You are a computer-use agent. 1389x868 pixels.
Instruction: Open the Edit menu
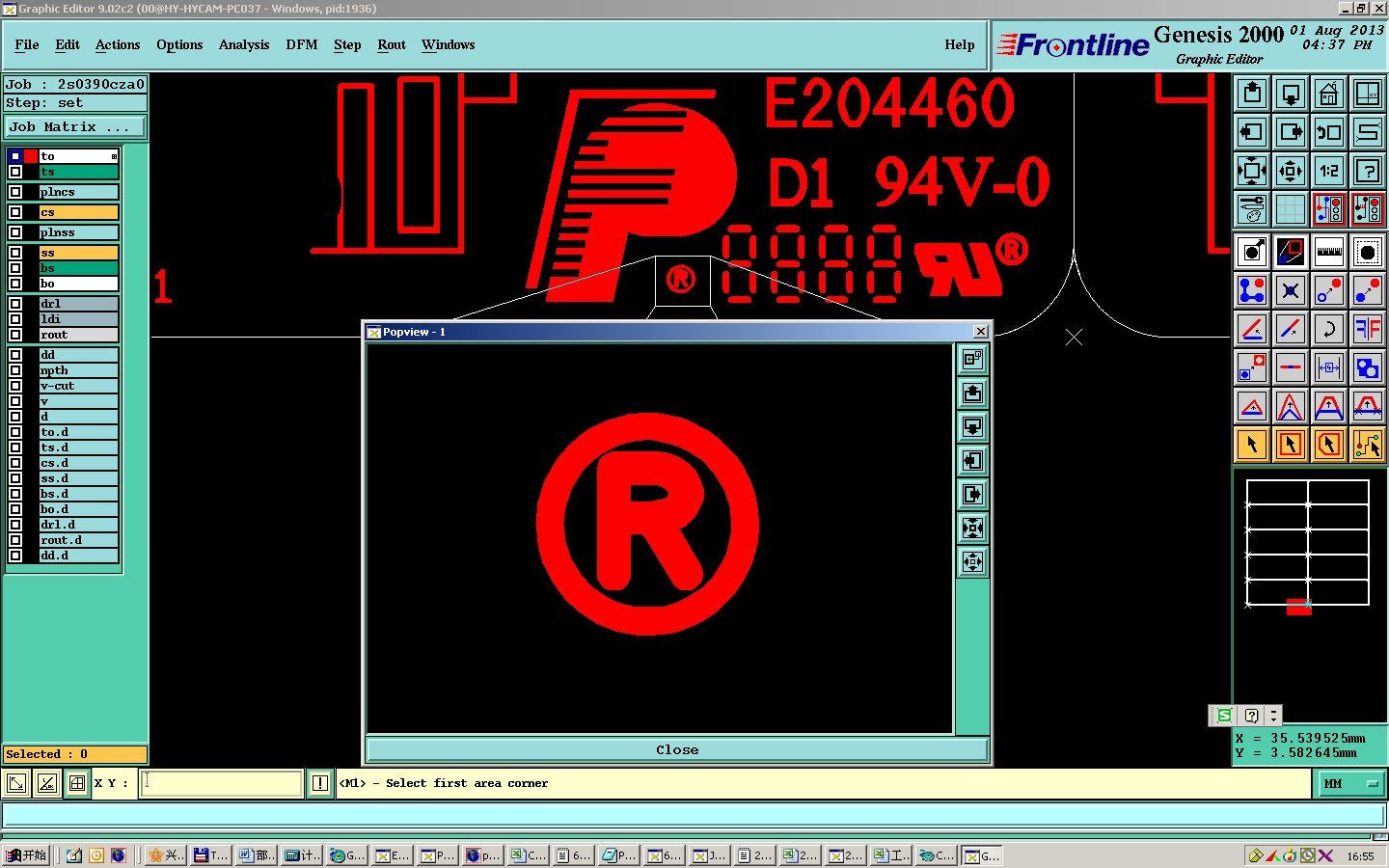[68, 44]
